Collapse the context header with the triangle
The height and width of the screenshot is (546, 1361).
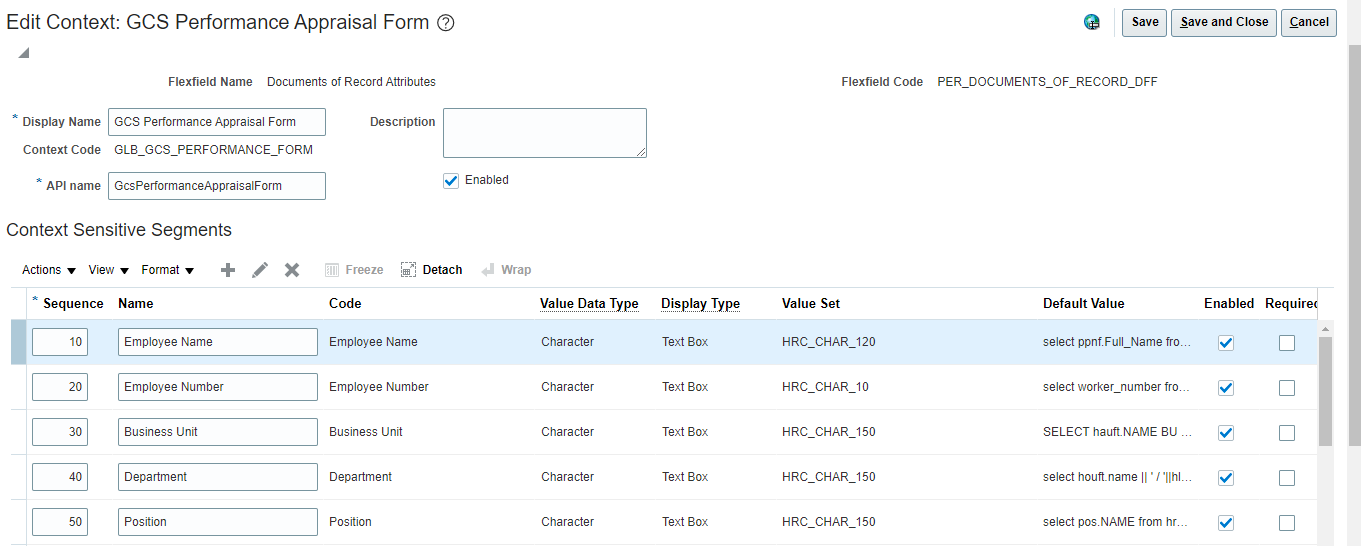point(23,53)
